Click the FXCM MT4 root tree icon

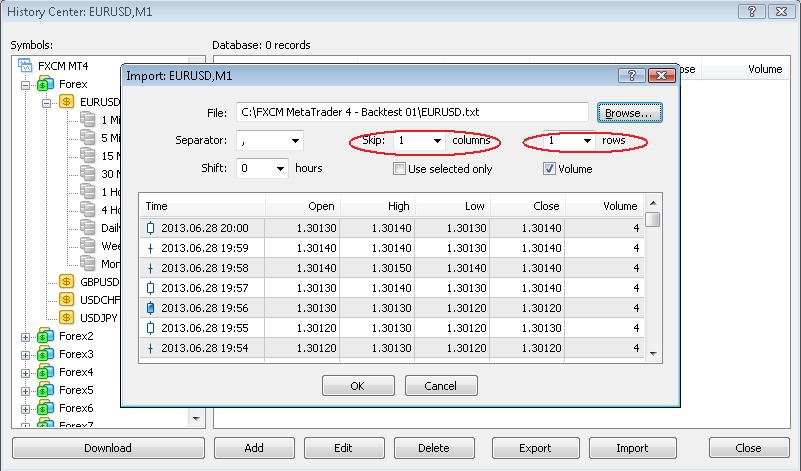[26, 66]
